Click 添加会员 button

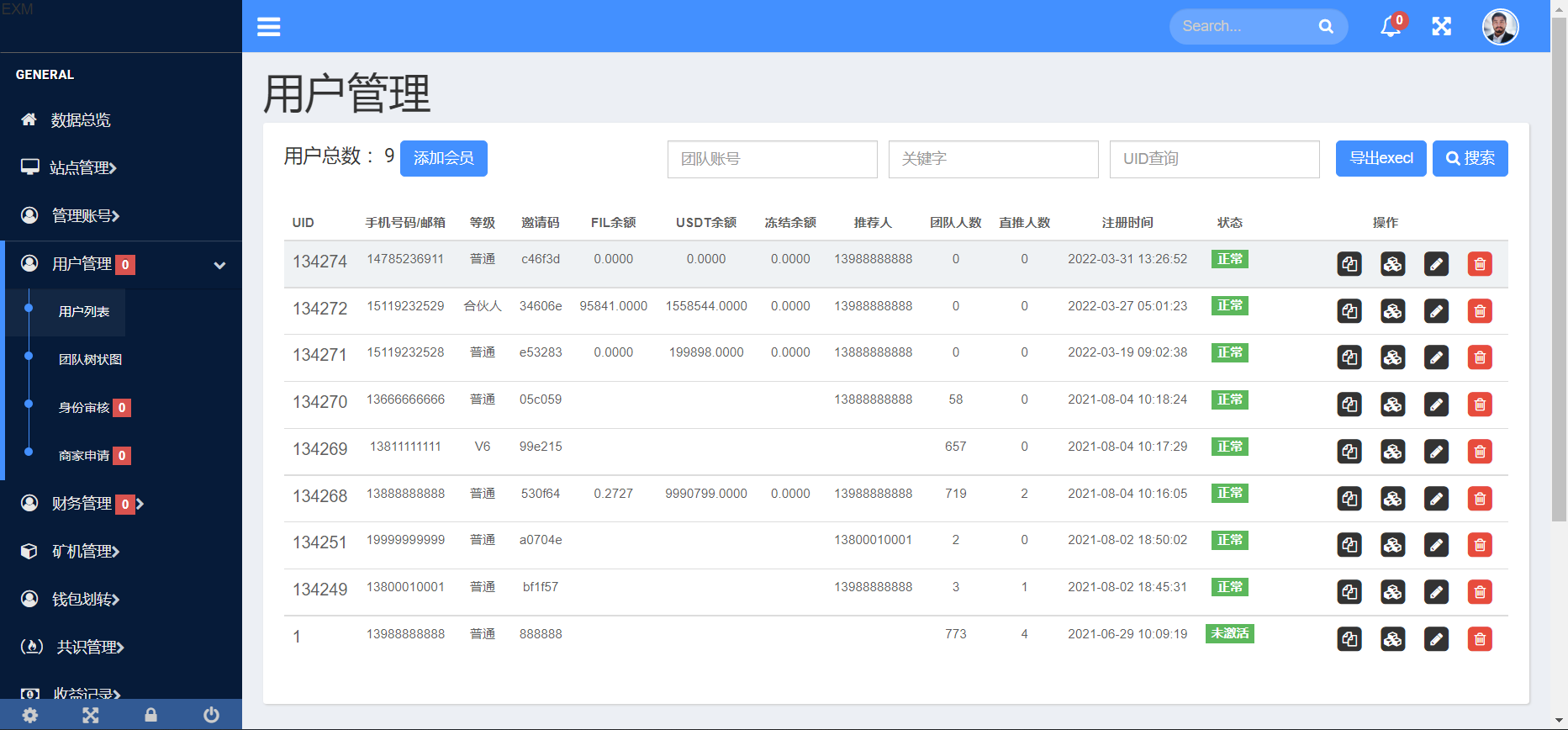pos(444,158)
